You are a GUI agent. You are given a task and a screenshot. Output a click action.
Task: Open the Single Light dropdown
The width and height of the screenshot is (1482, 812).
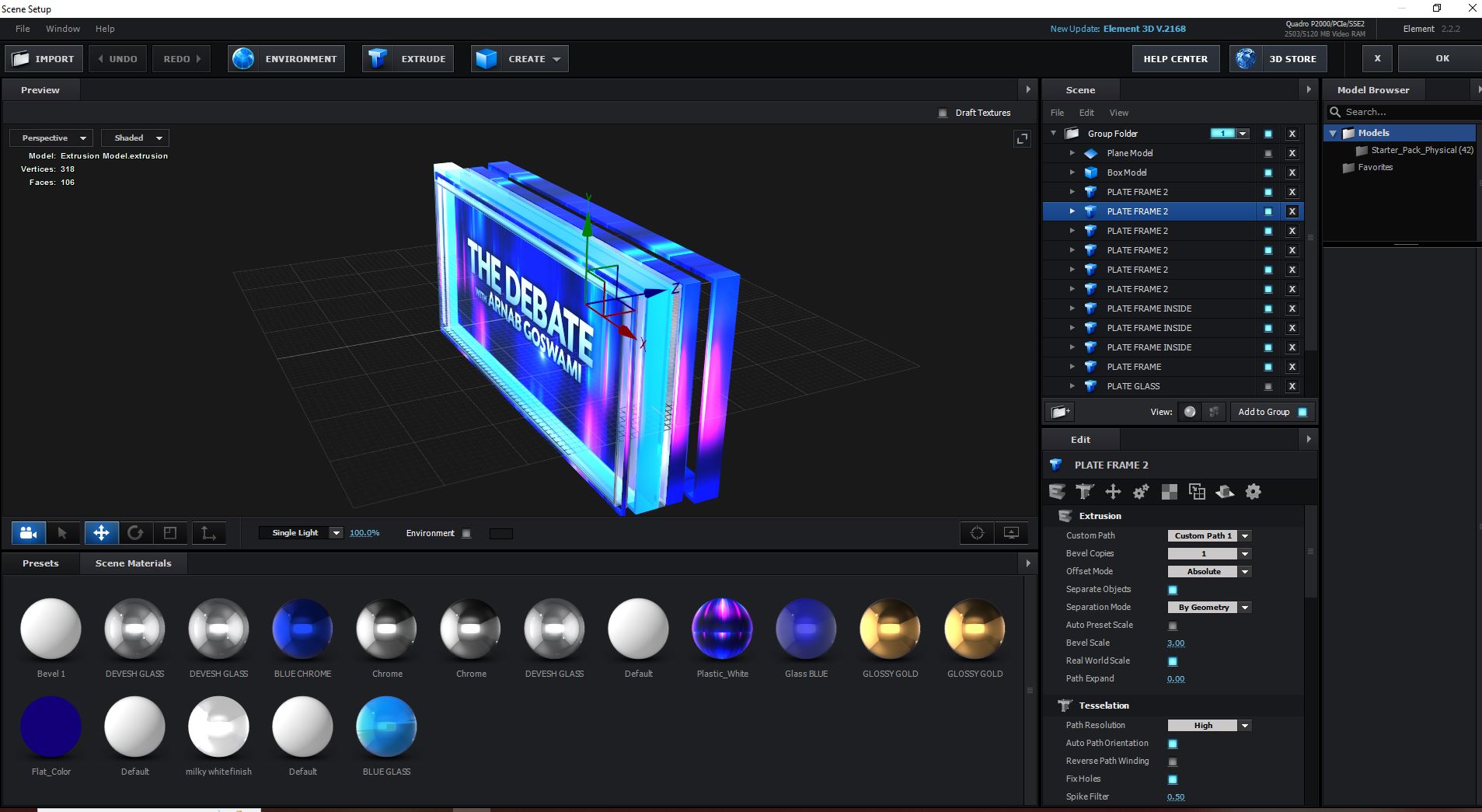(x=302, y=533)
